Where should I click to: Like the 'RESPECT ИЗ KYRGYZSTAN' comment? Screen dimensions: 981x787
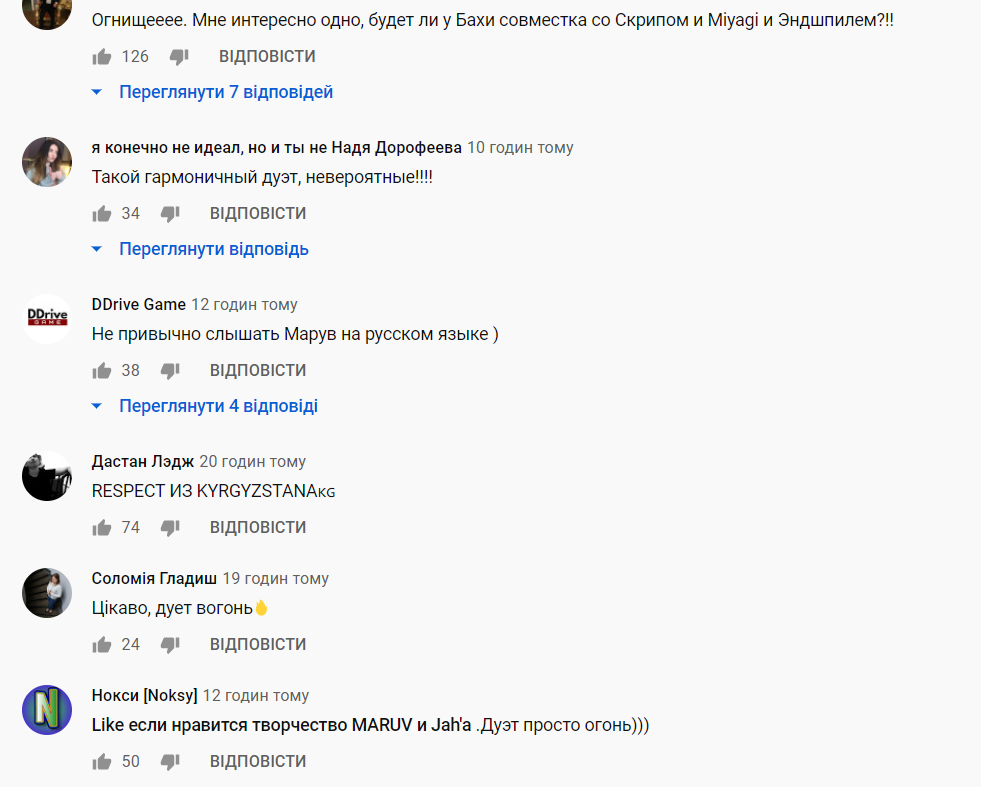(x=101, y=527)
